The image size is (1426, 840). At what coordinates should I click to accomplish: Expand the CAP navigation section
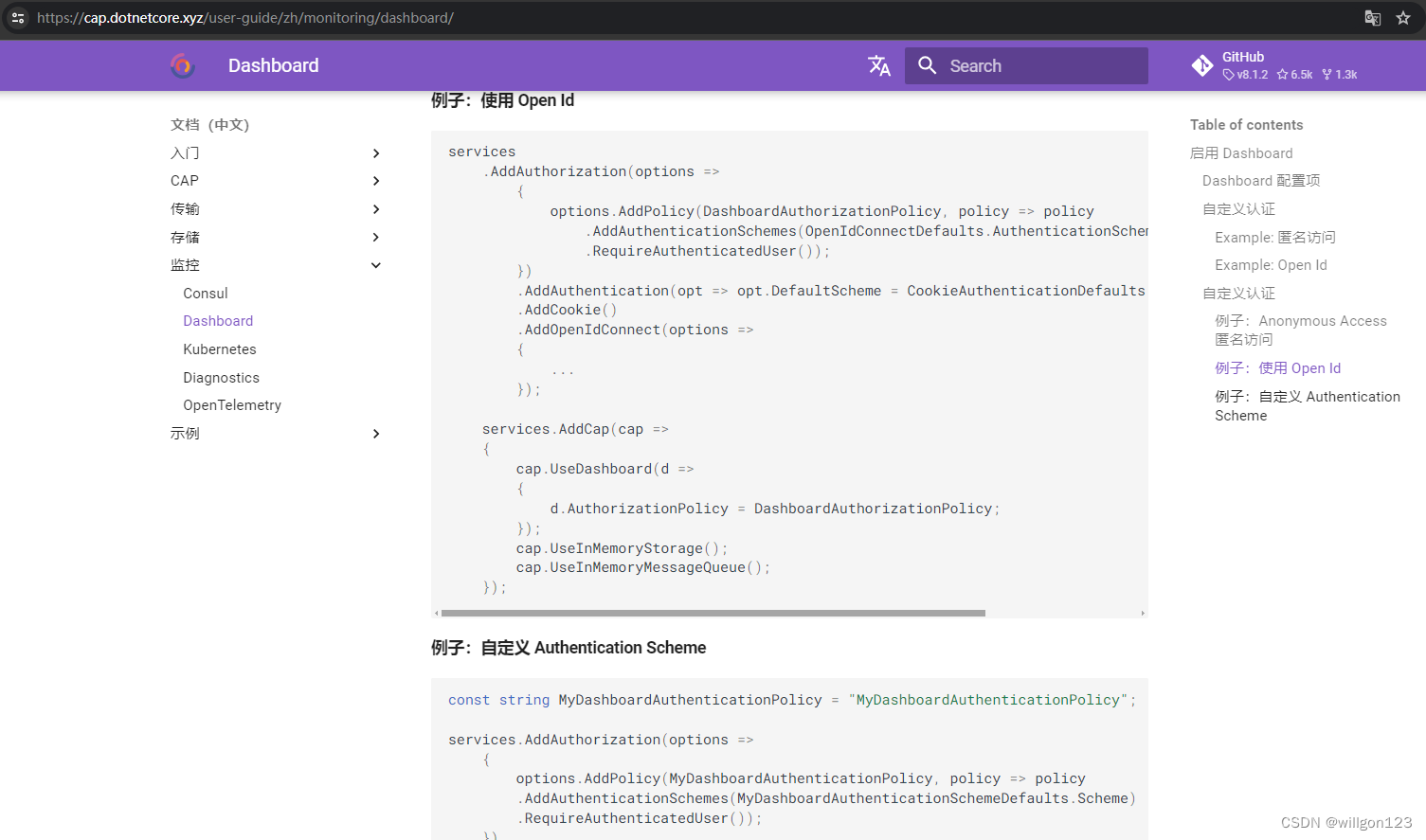tap(376, 181)
